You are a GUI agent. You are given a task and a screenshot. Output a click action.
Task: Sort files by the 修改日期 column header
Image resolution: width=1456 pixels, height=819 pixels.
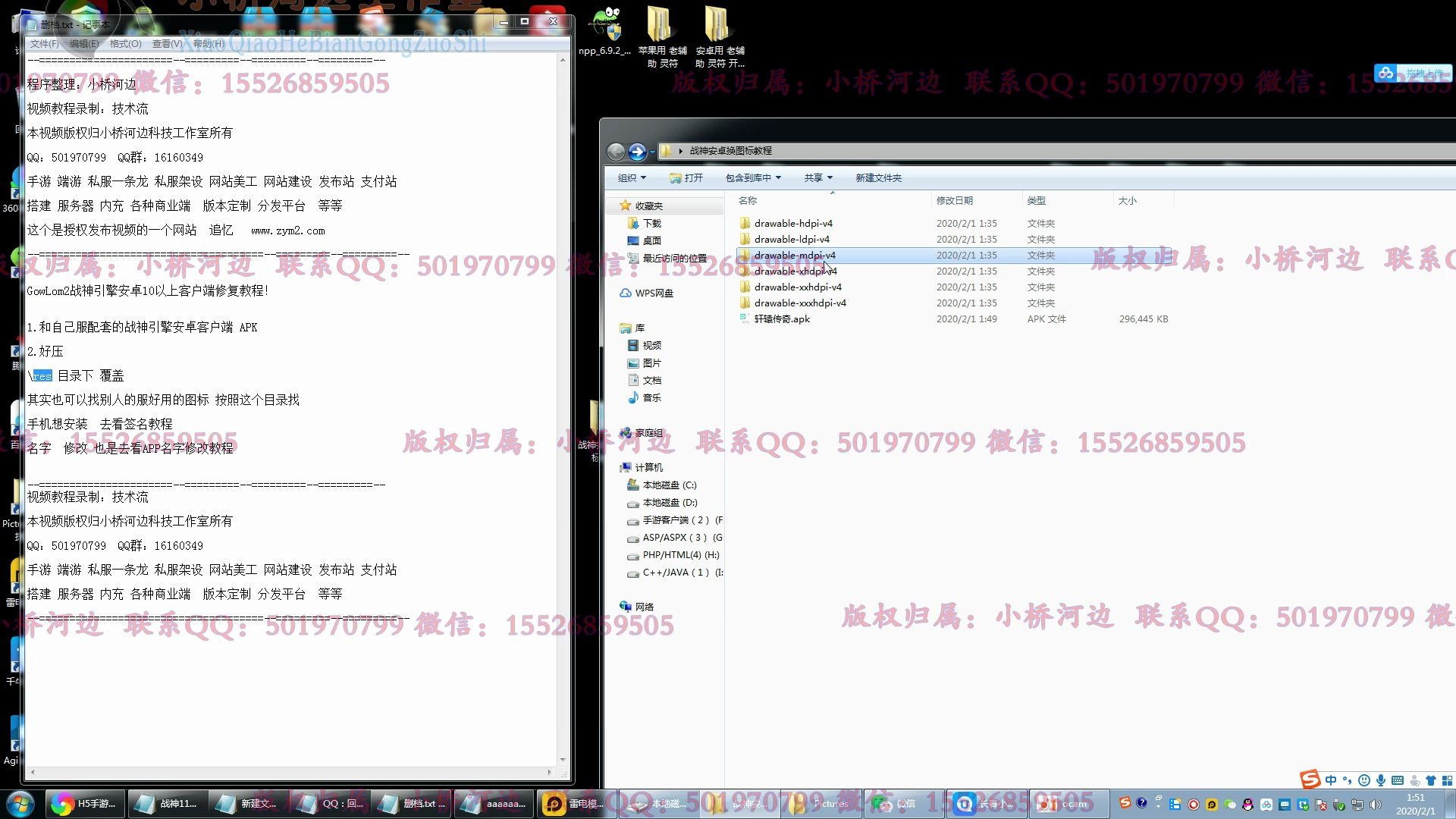tap(954, 201)
